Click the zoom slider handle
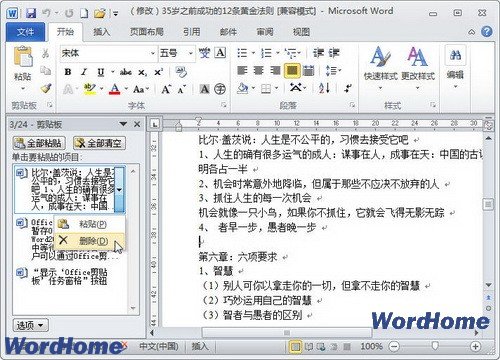Viewport: 500px width, 360px height. pyautogui.click(x=434, y=346)
